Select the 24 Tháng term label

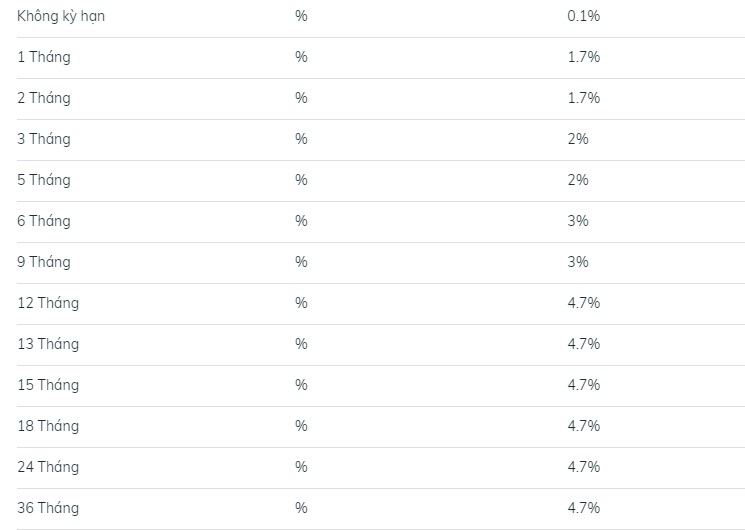pyautogui.click(x=48, y=468)
